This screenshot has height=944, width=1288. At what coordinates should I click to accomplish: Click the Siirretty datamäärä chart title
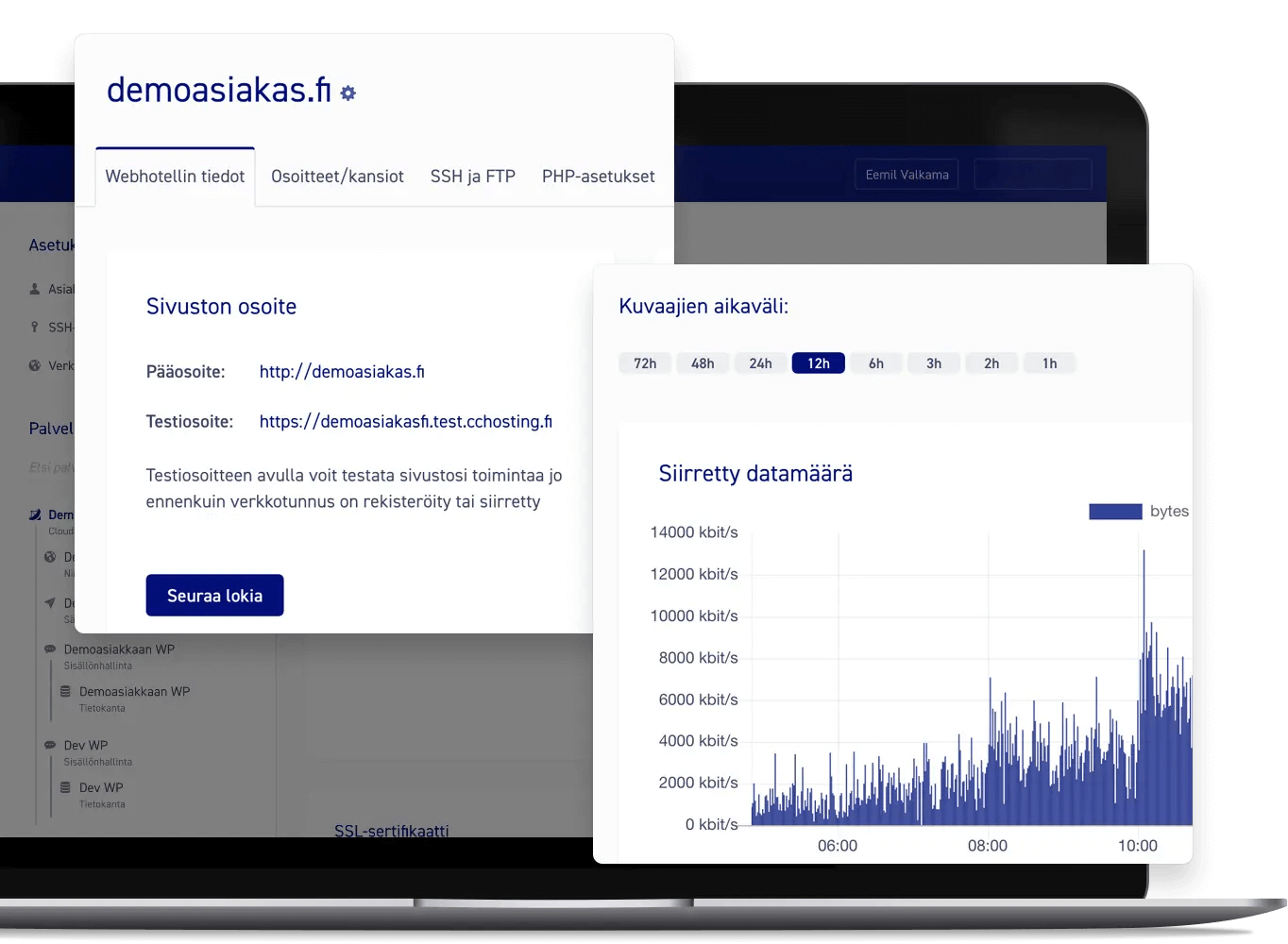tap(755, 474)
